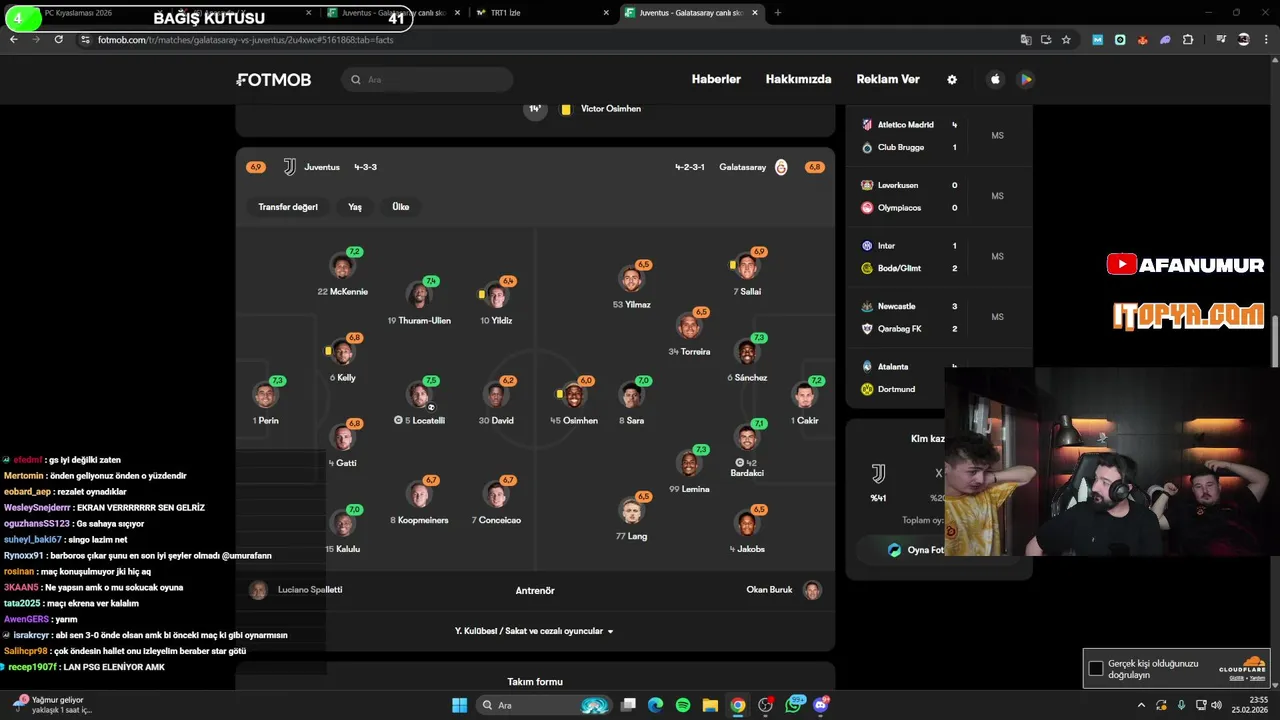Image resolution: width=1280 pixels, height=720 pixels.
Task: Click the translate page icon in address bar
Action: (x=1025, y=39)
